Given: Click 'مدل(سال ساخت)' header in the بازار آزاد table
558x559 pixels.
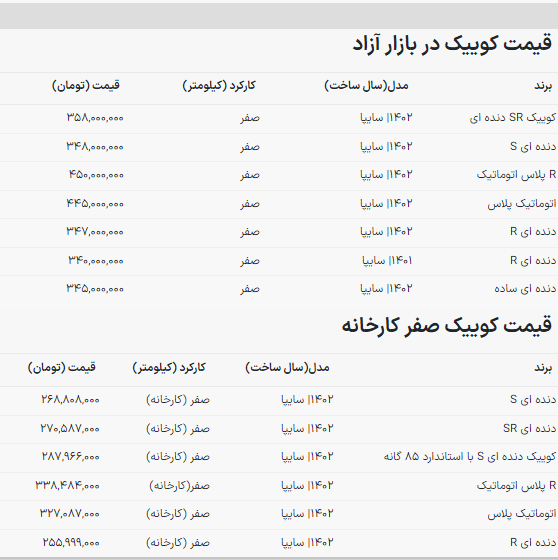Looking at the screenshot, I should (x=366, y=86).
